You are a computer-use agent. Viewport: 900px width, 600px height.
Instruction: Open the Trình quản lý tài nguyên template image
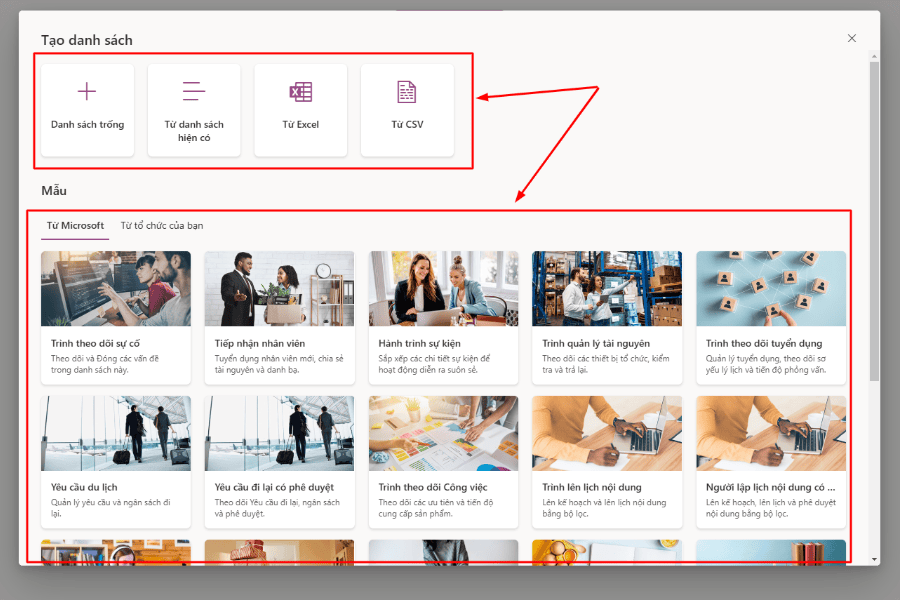(607, 288)
